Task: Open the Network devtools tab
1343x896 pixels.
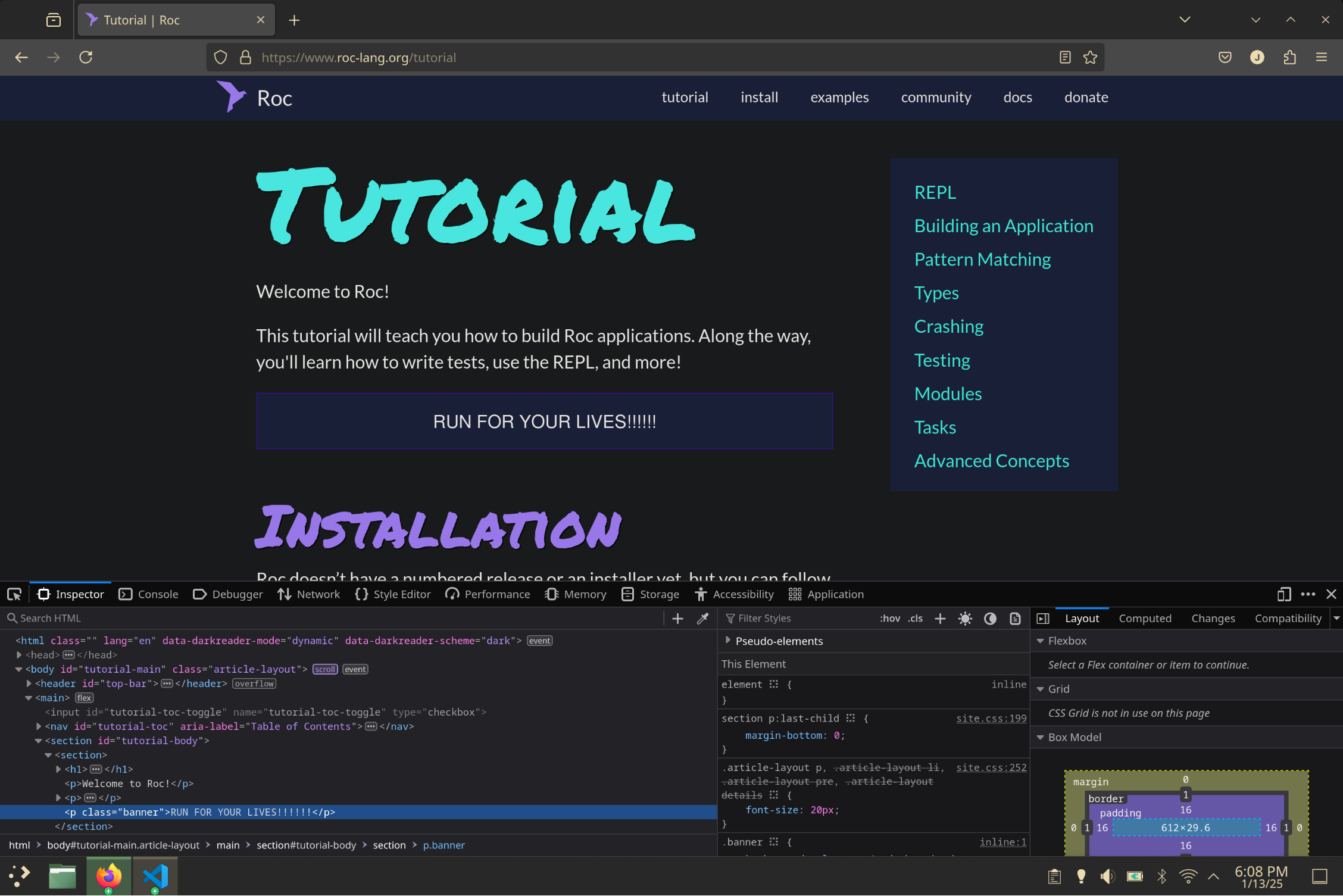Action: click(x=309, y=594)
